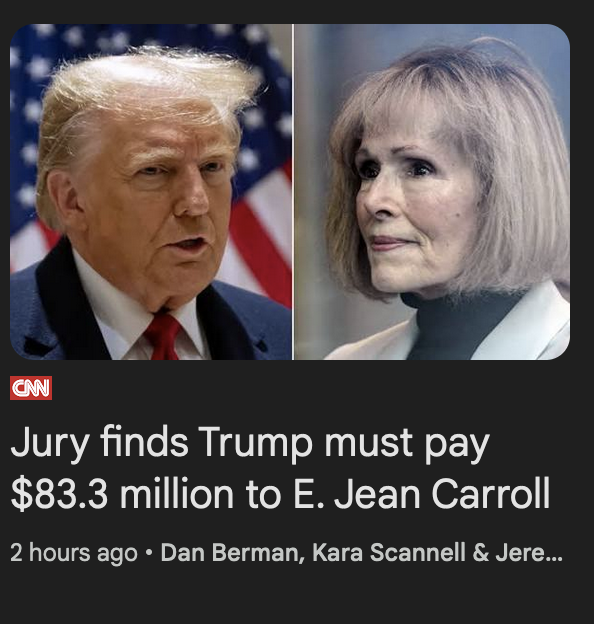
Task: Click the bullet separator before author names
Action: (x=149, y=553)
